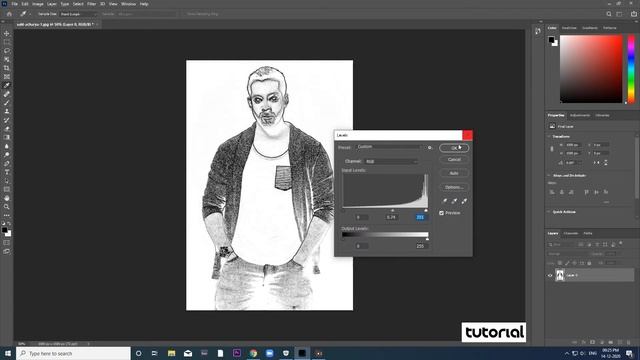Click Cancel in the Levels dialog

[454, 160]
